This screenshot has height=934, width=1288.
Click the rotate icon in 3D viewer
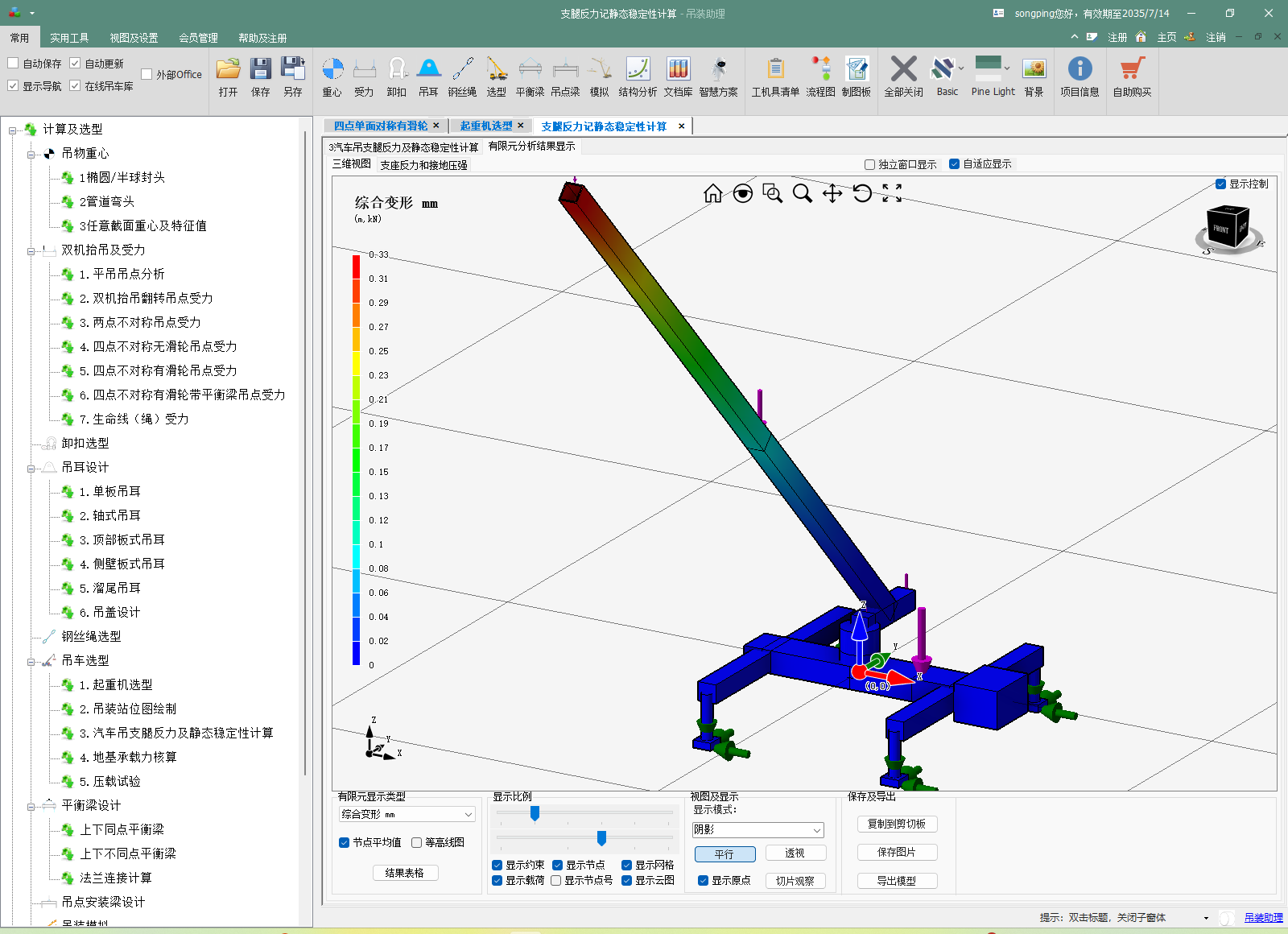(x=862, y=193)
